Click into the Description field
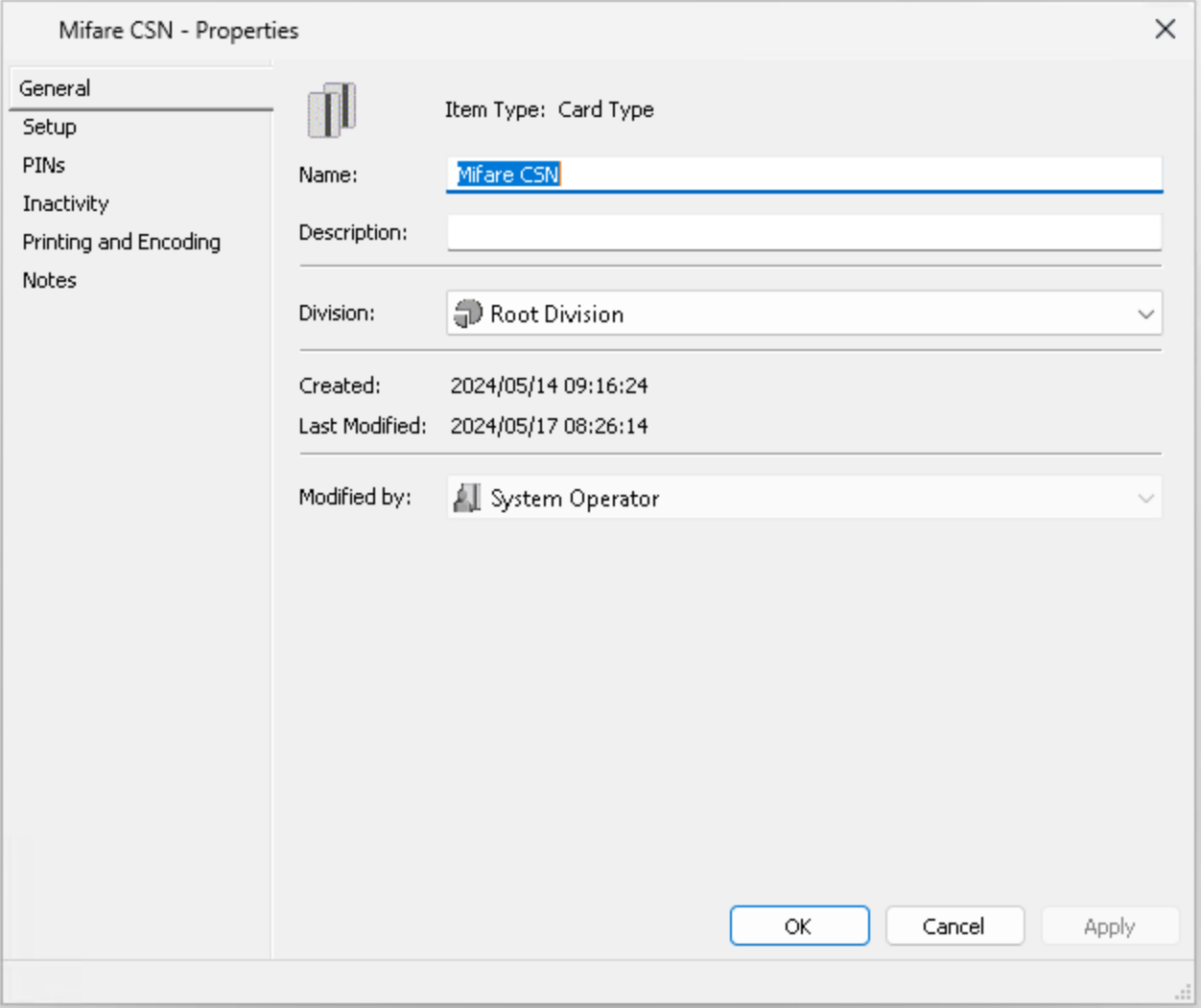This screenshot has width=1201, height=1008. click(804, 232)
